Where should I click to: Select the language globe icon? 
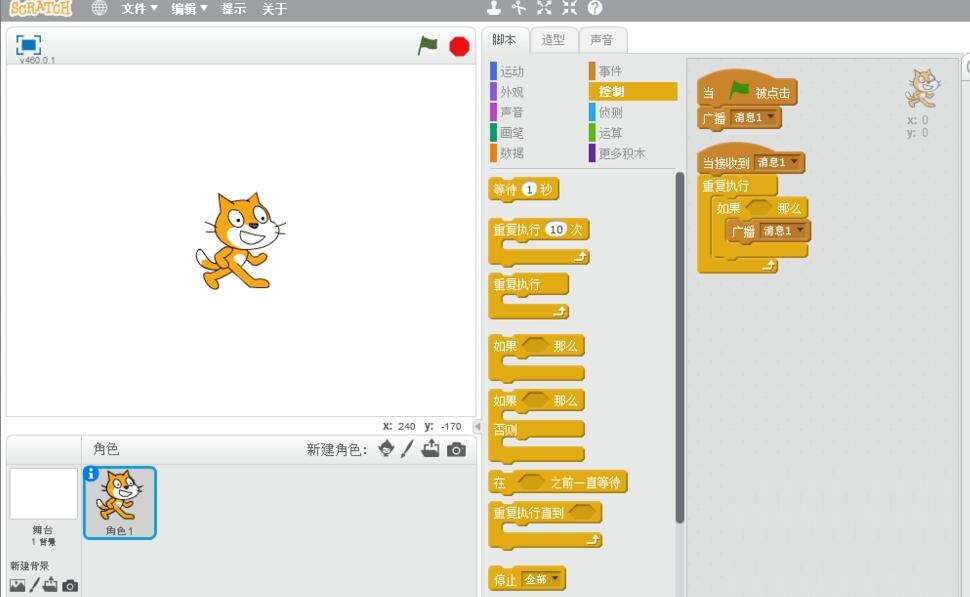point(98,9)
